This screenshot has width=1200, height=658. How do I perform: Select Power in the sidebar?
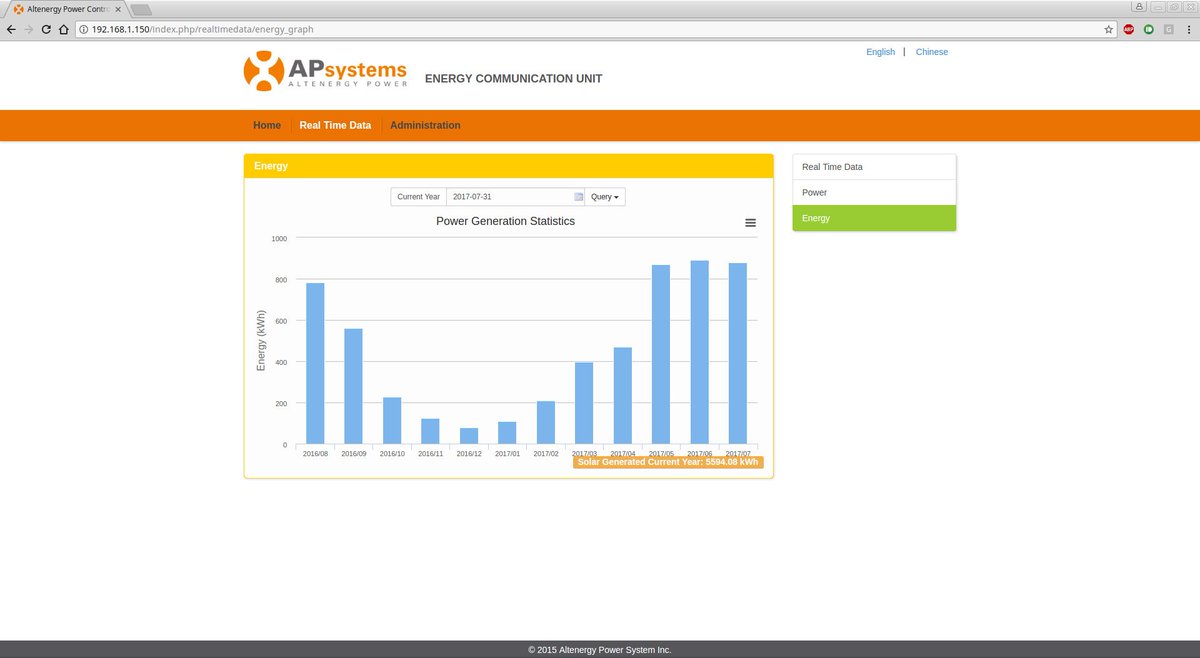pyautogui.click(x=874, y=192)
